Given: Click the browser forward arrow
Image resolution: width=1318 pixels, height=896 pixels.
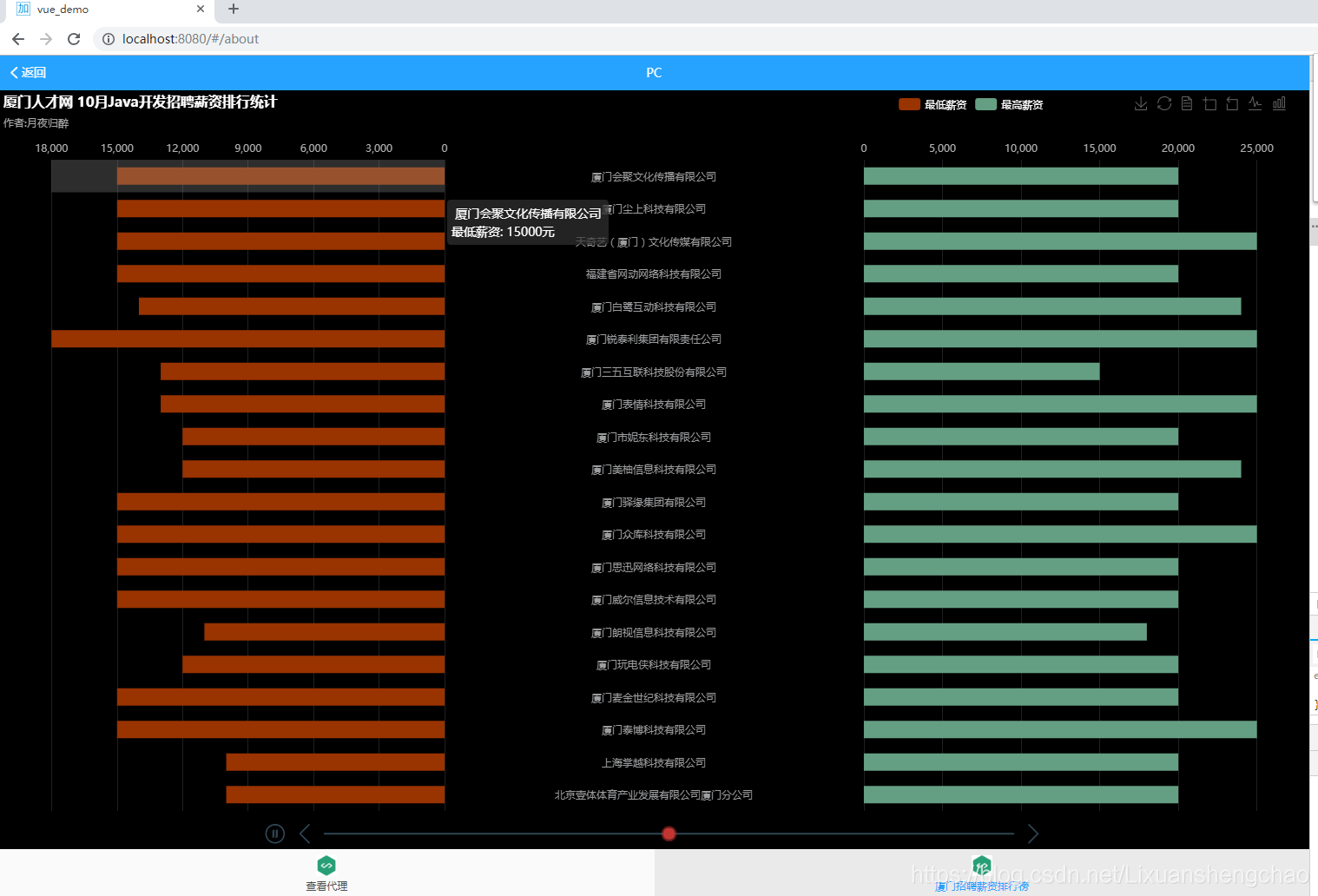Looking at the screenshot, I should [46, 39].
